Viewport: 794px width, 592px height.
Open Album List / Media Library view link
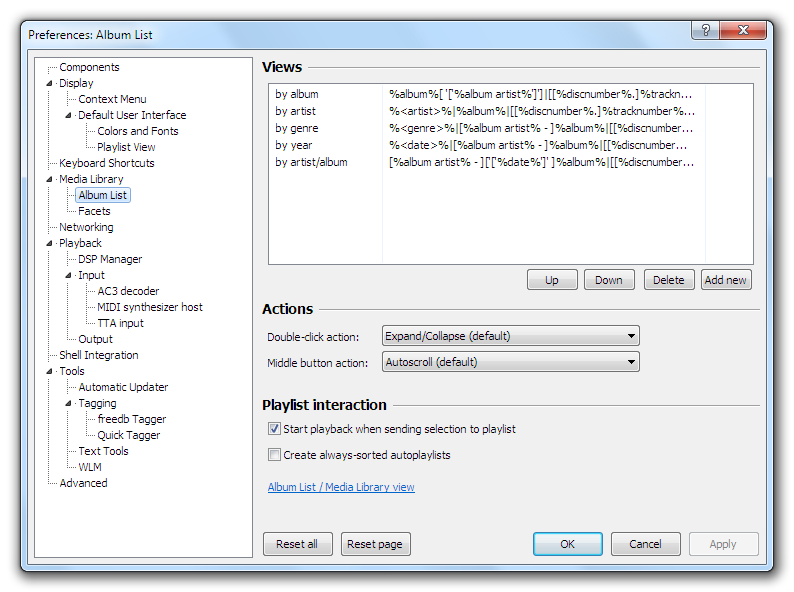click(x=341, y=487)
